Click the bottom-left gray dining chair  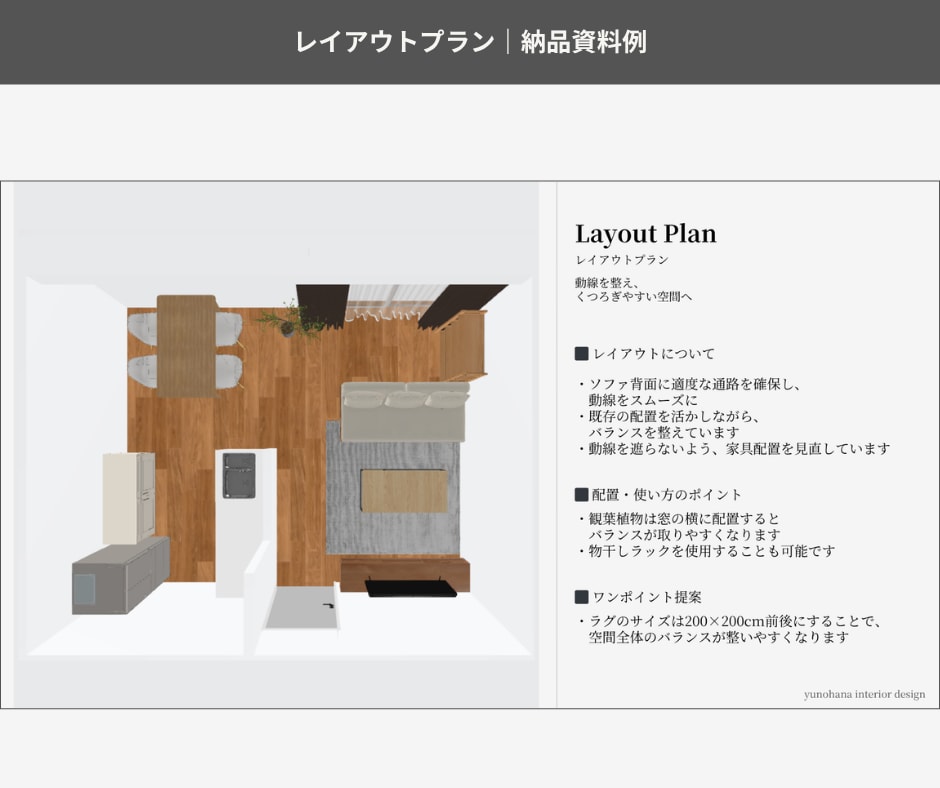(143, 371)
